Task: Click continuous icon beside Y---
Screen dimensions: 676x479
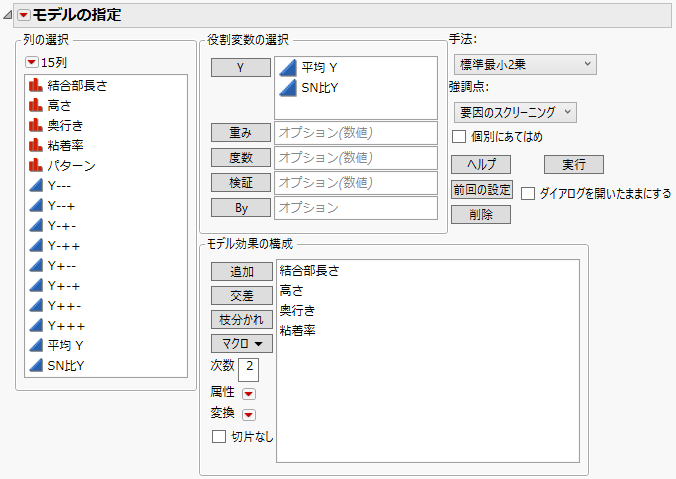Action: click(36, 185)
